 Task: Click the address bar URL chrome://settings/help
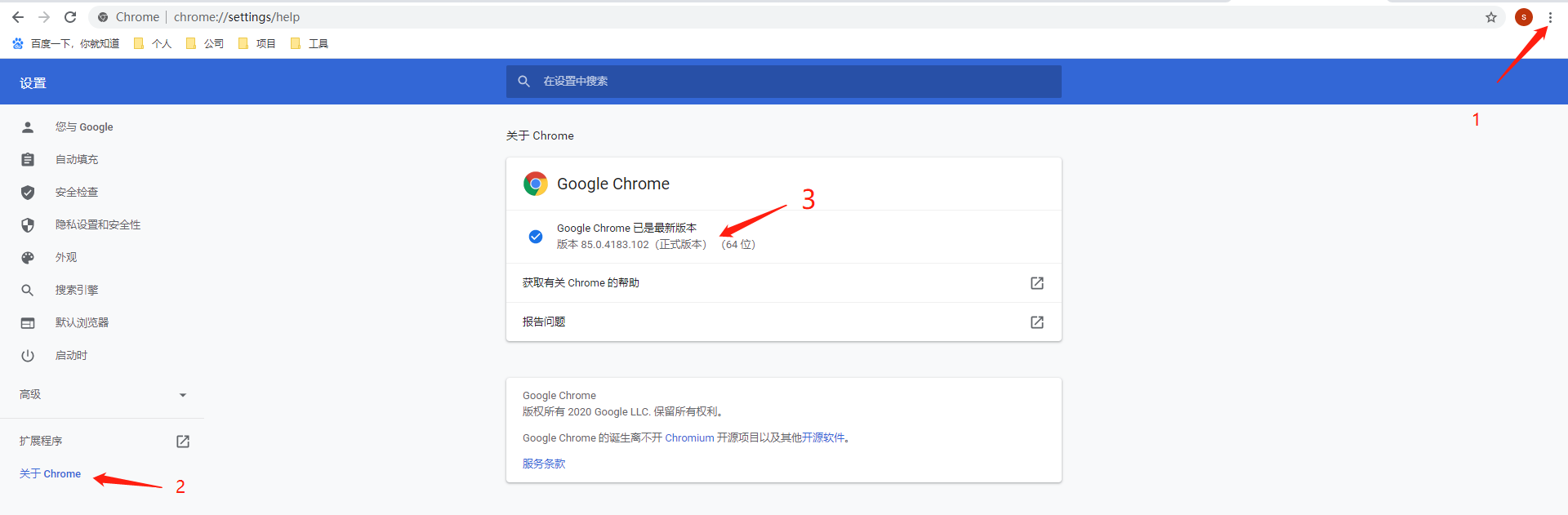[237, 17]
